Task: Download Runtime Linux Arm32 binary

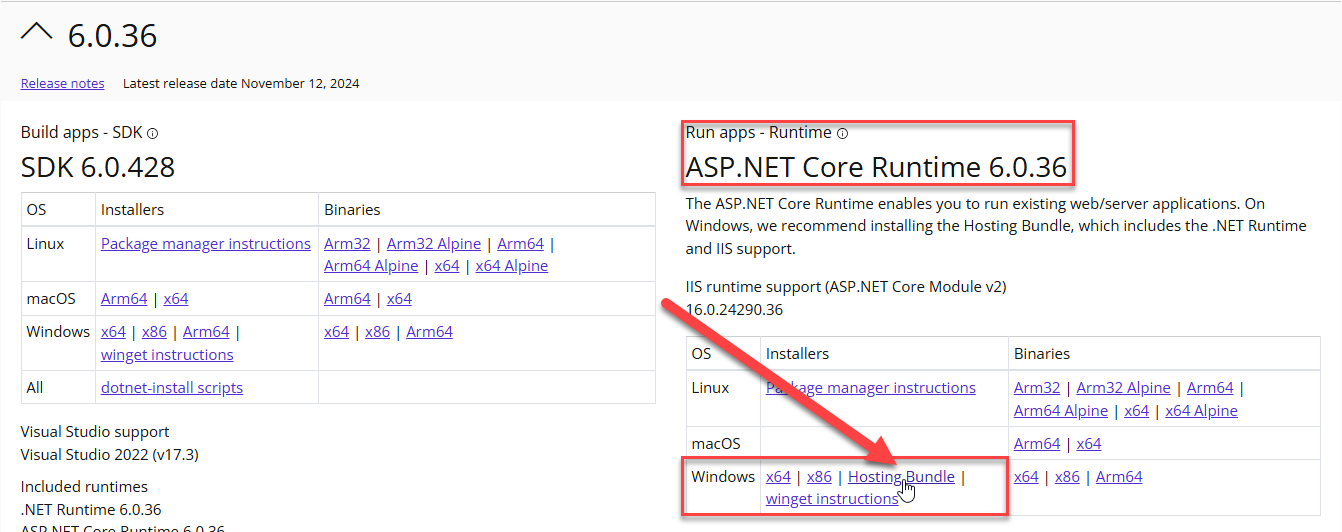Action: (1037, 388)
